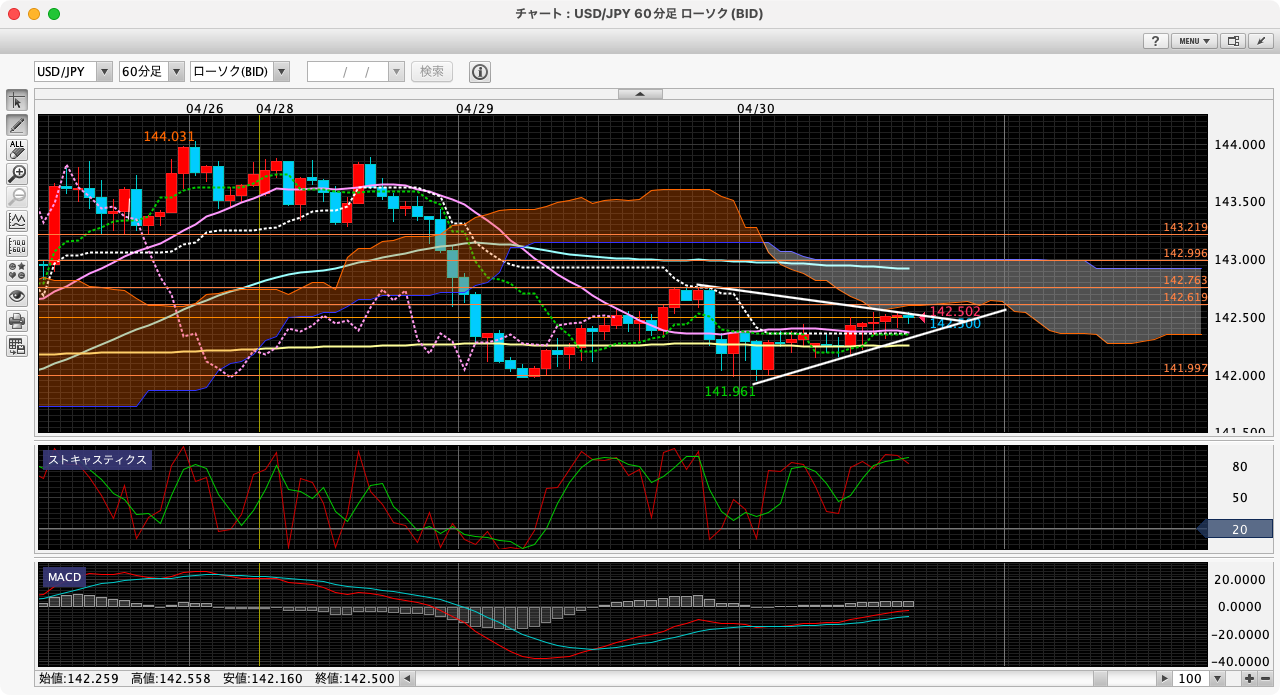
Task: Click the MACD indicator label
Action: 64,577
